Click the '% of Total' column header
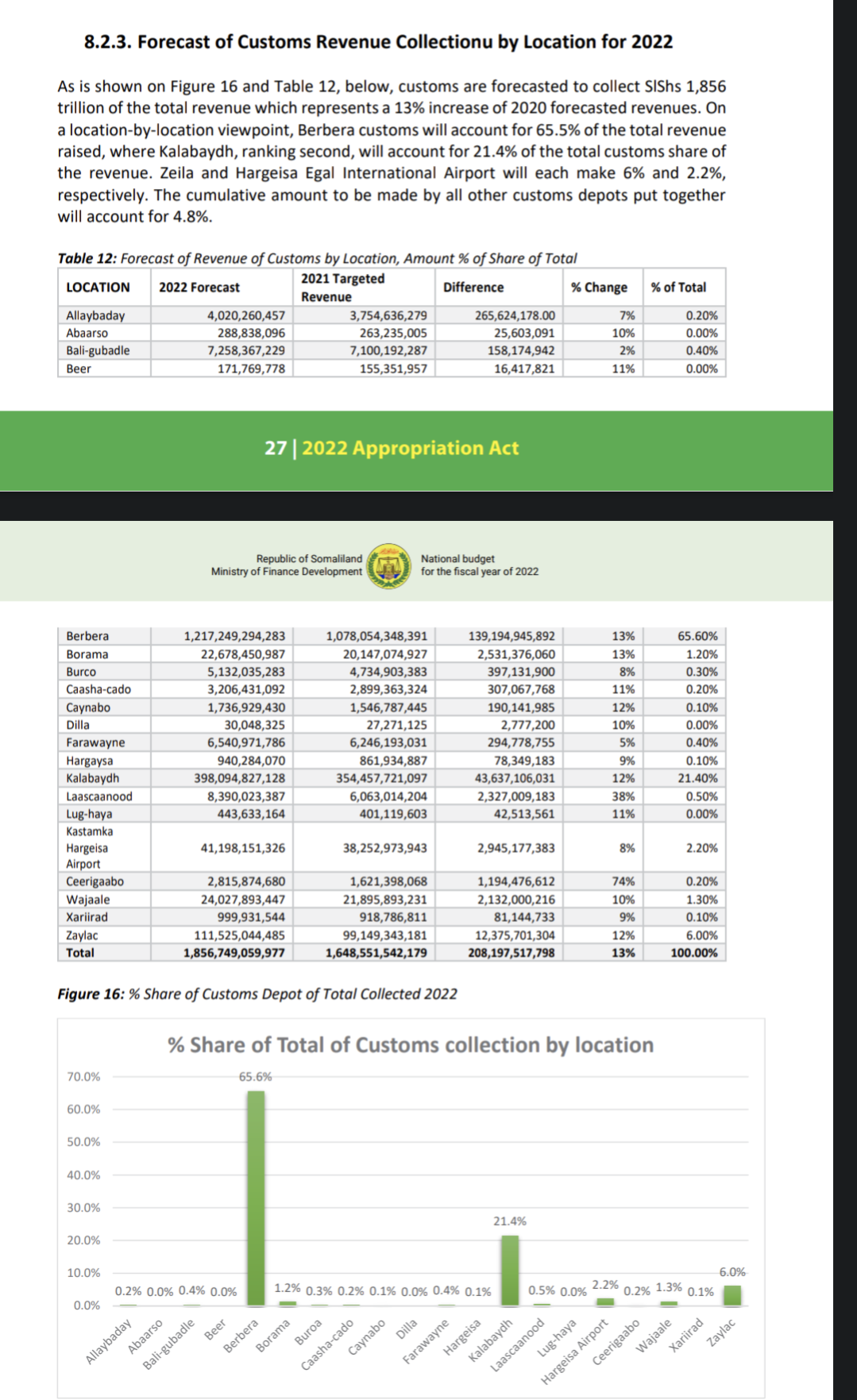The height and width of the screenshot is (1400, 857). tap(678, 287)
